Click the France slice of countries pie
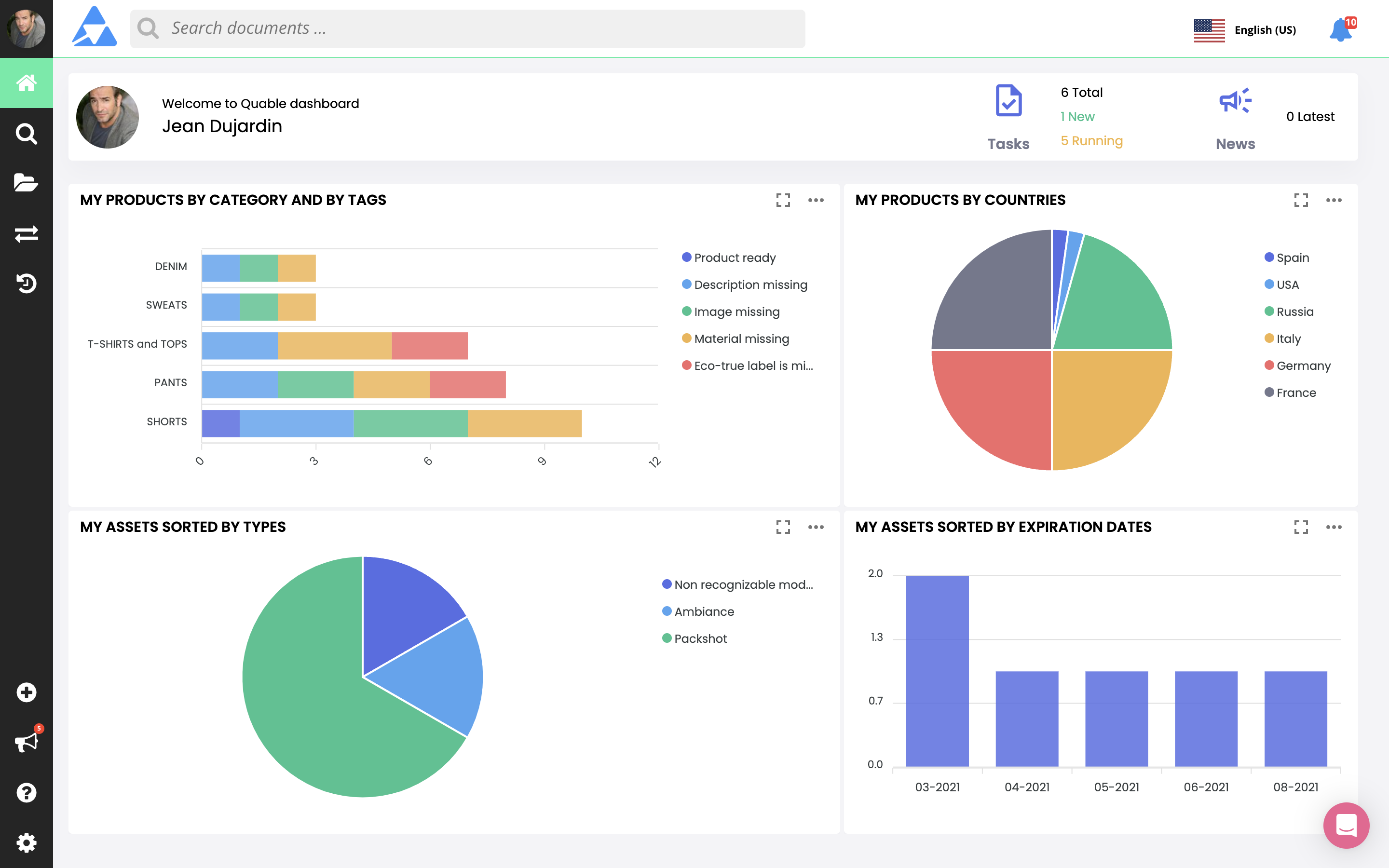 tap(1002, 298)
